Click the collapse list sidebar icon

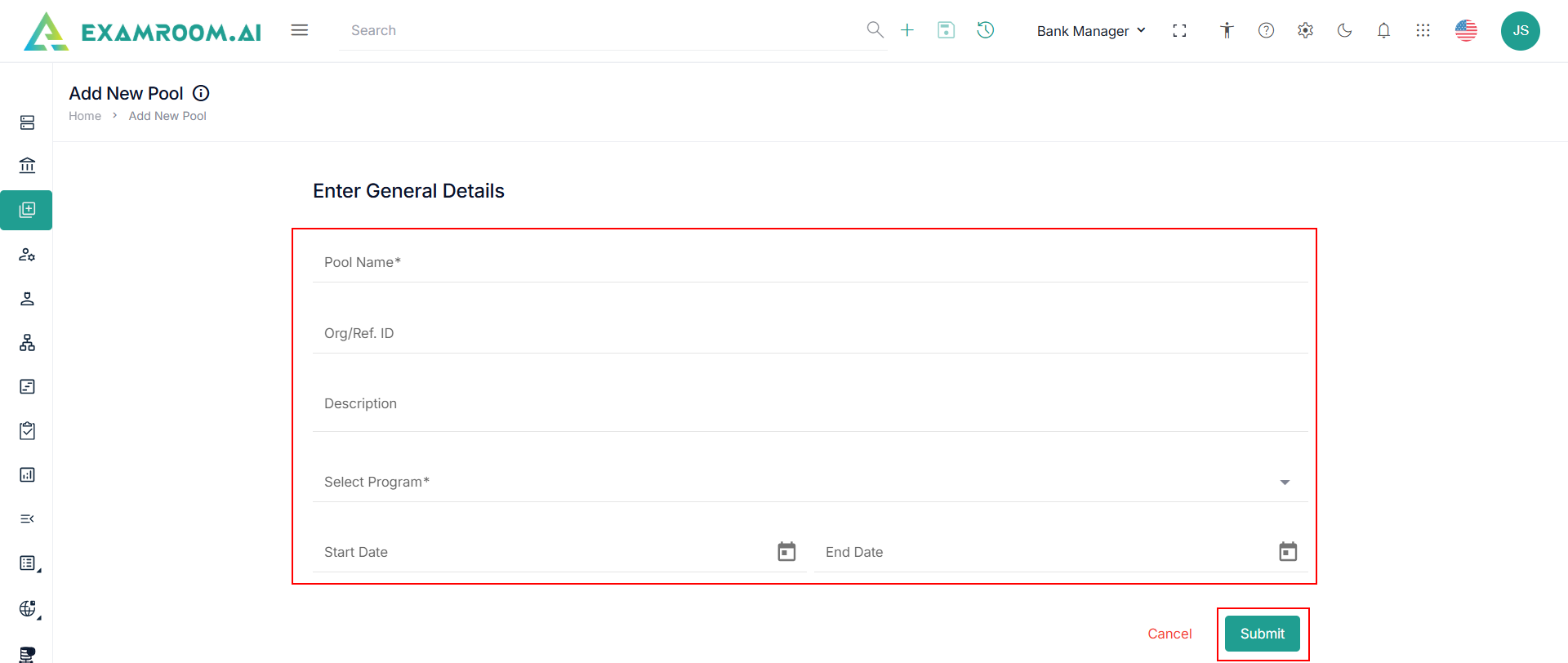(27, 518)
